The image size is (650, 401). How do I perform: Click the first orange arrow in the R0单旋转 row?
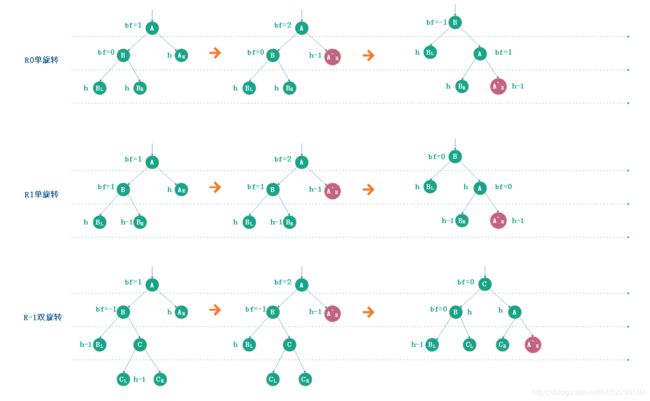[x=215, y=53]
